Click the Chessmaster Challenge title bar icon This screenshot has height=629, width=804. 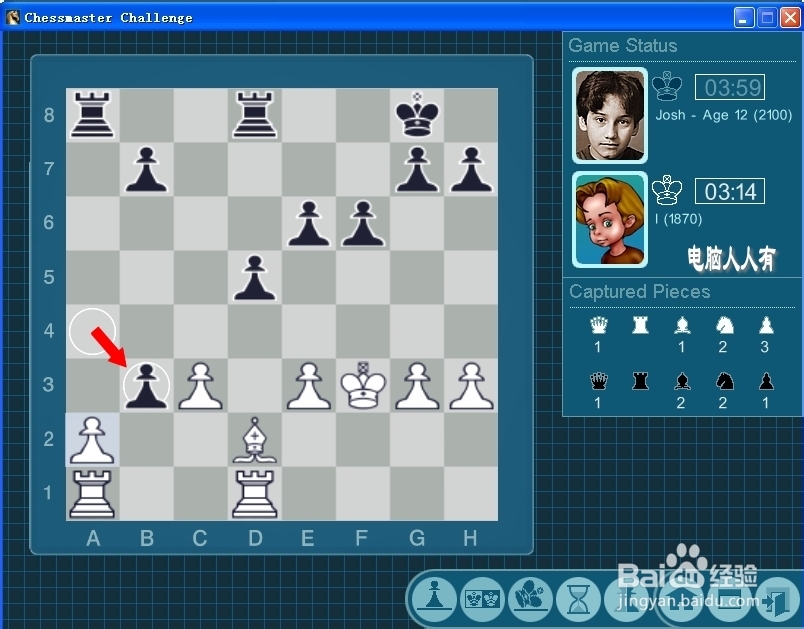tap(12, 17)
